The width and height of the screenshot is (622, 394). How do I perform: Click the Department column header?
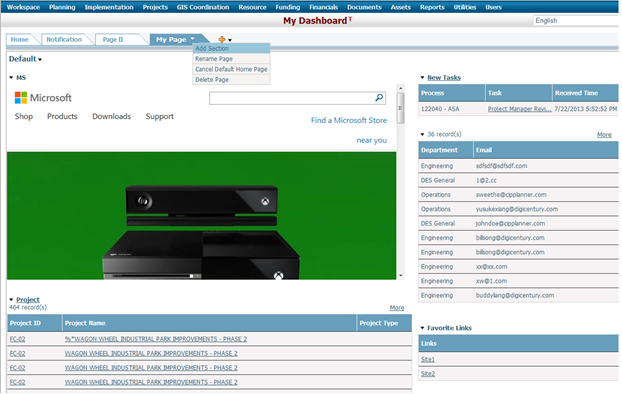click(446, 150)
